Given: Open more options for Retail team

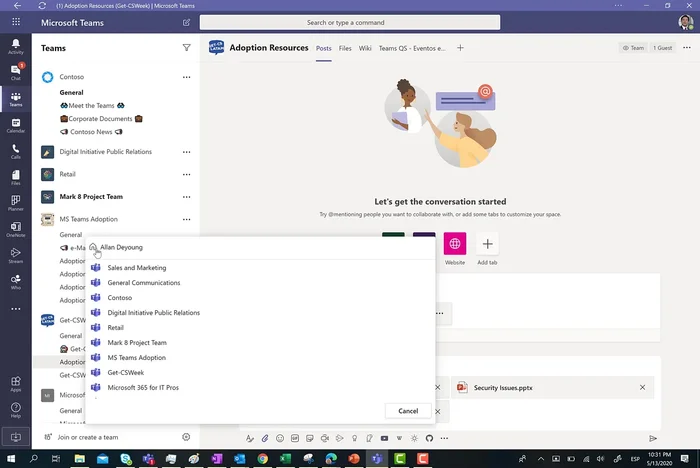Looking at the screenshot, I should coord(186,174).
